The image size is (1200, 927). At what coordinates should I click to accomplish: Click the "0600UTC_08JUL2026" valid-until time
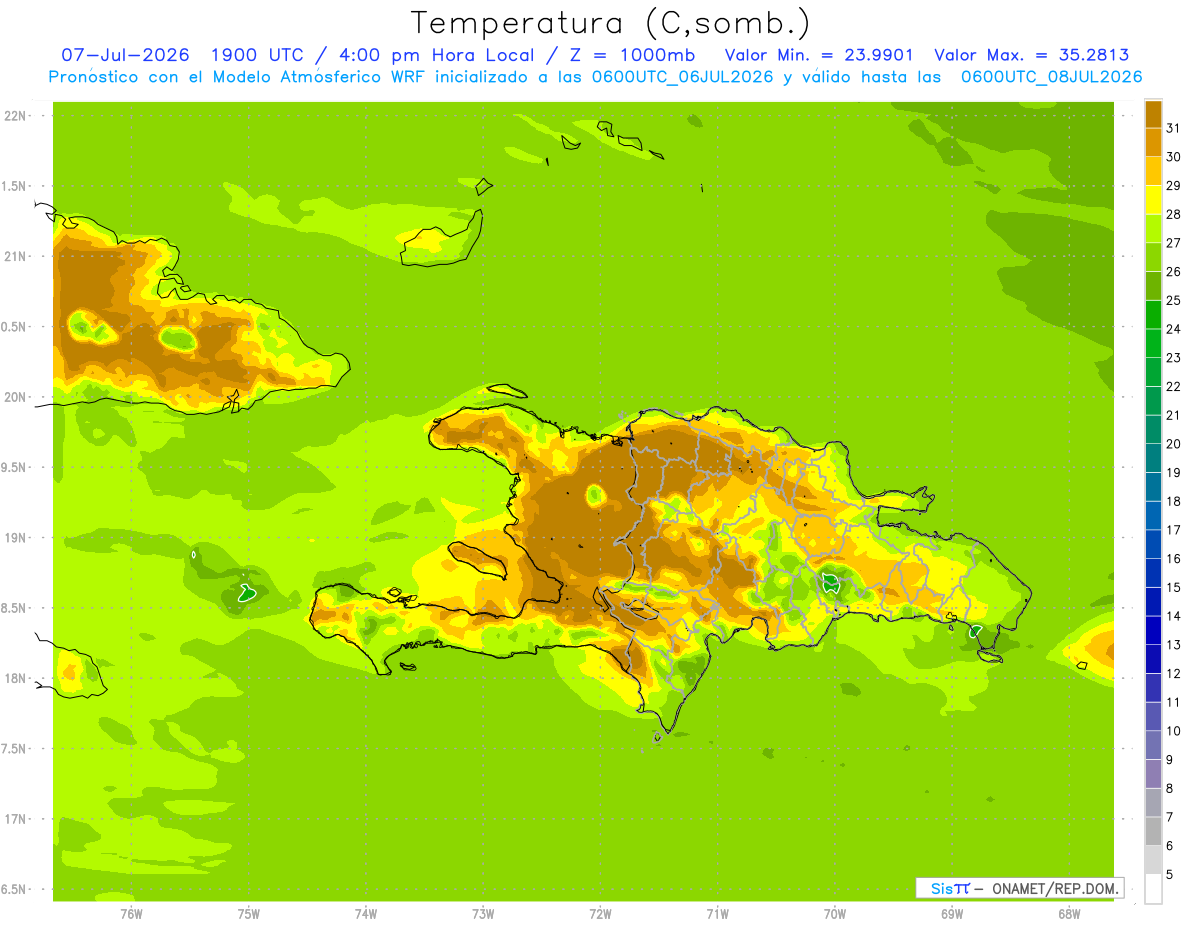tap(1052, 77)
